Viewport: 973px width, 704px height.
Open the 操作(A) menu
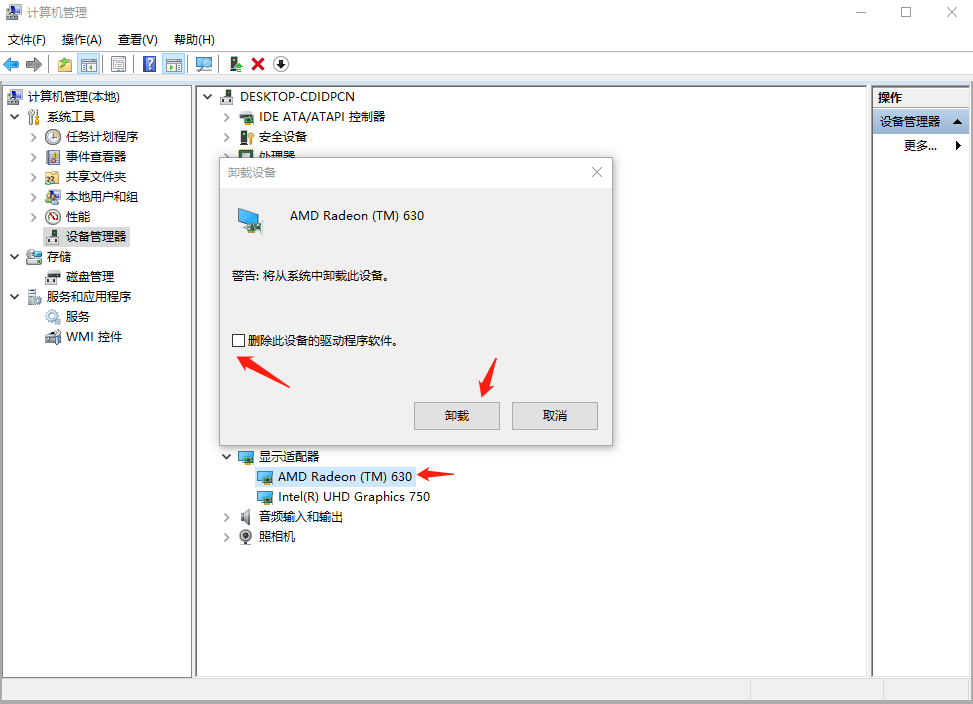pos(81,40)
